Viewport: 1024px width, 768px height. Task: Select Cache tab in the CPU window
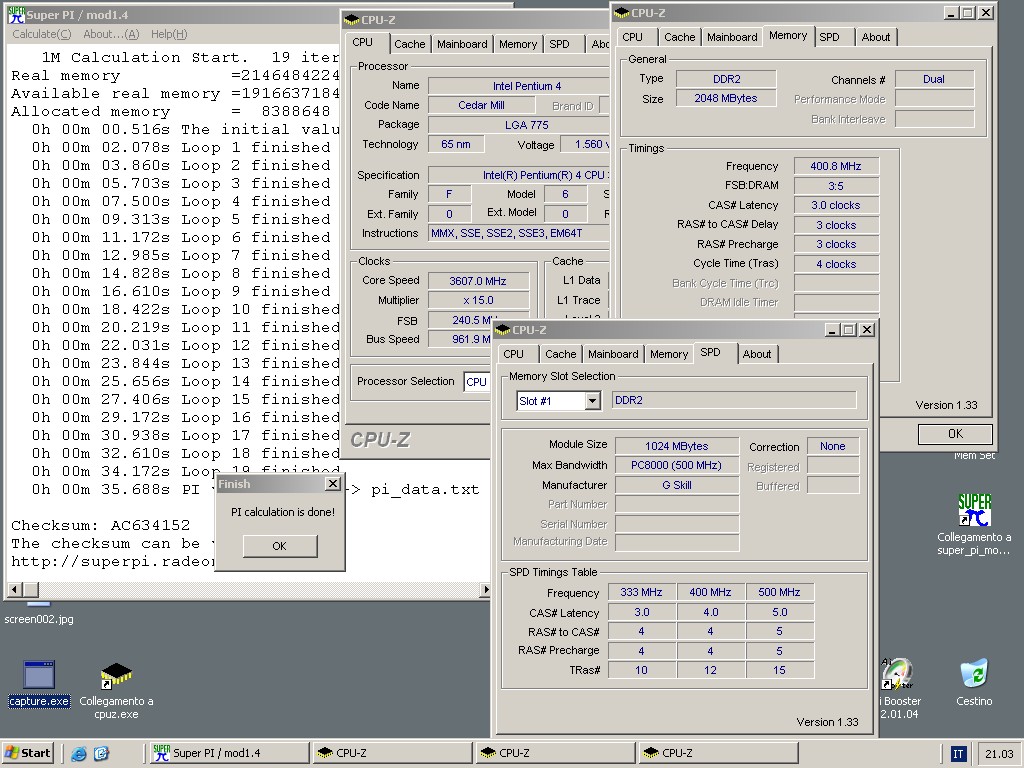click(409, 44)
